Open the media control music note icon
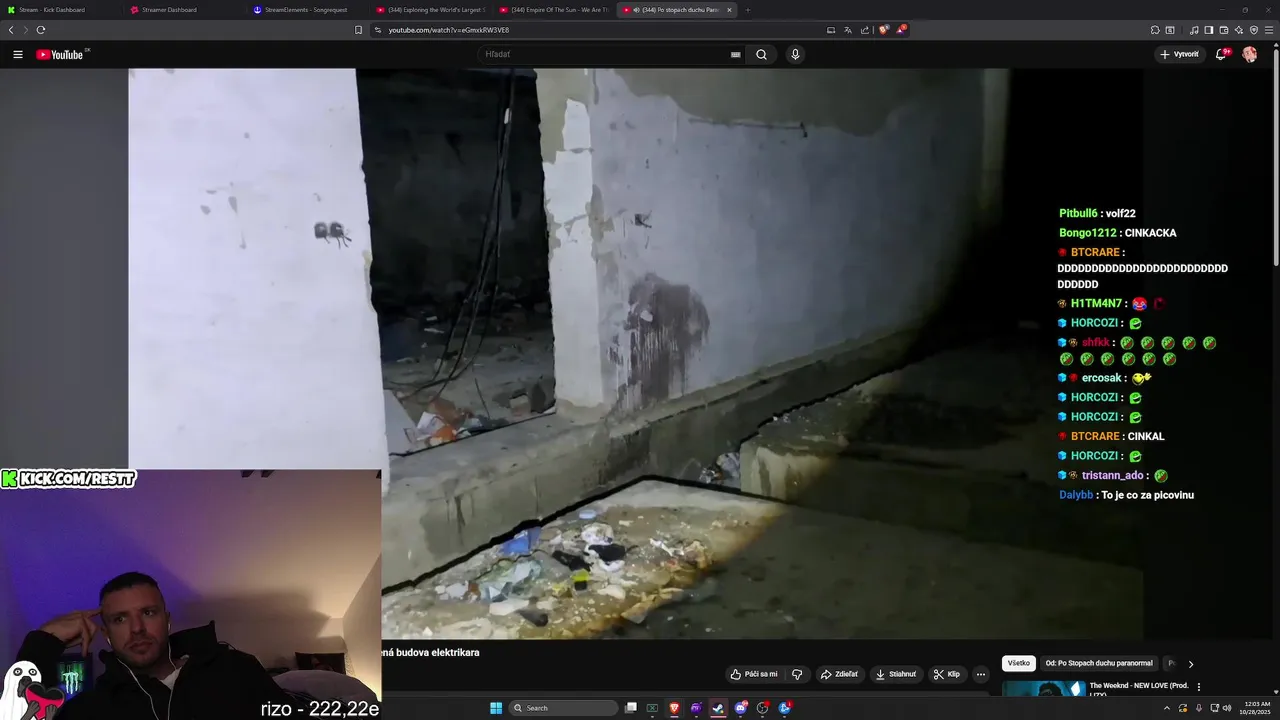This screenshot has width=1280, height=720. (1194, 30)
